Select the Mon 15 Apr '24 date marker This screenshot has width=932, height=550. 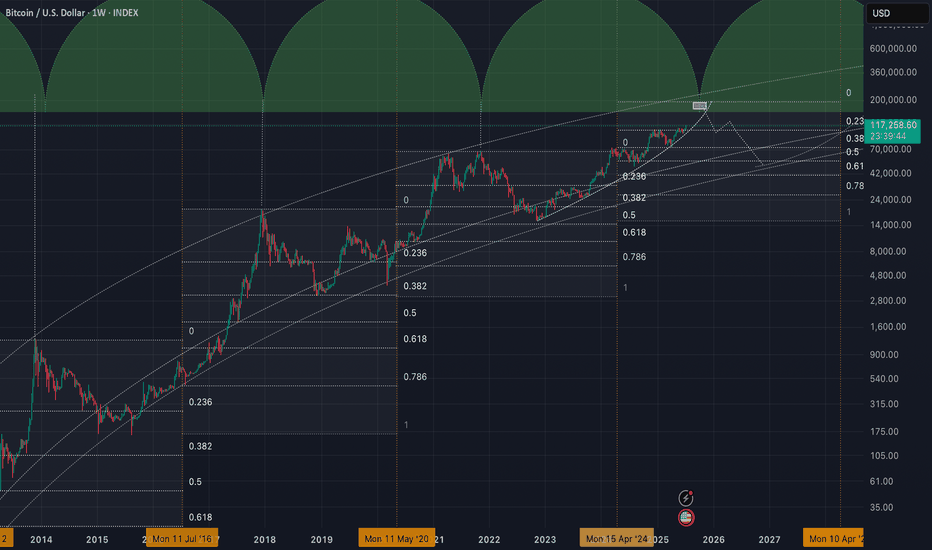point(616,539)
